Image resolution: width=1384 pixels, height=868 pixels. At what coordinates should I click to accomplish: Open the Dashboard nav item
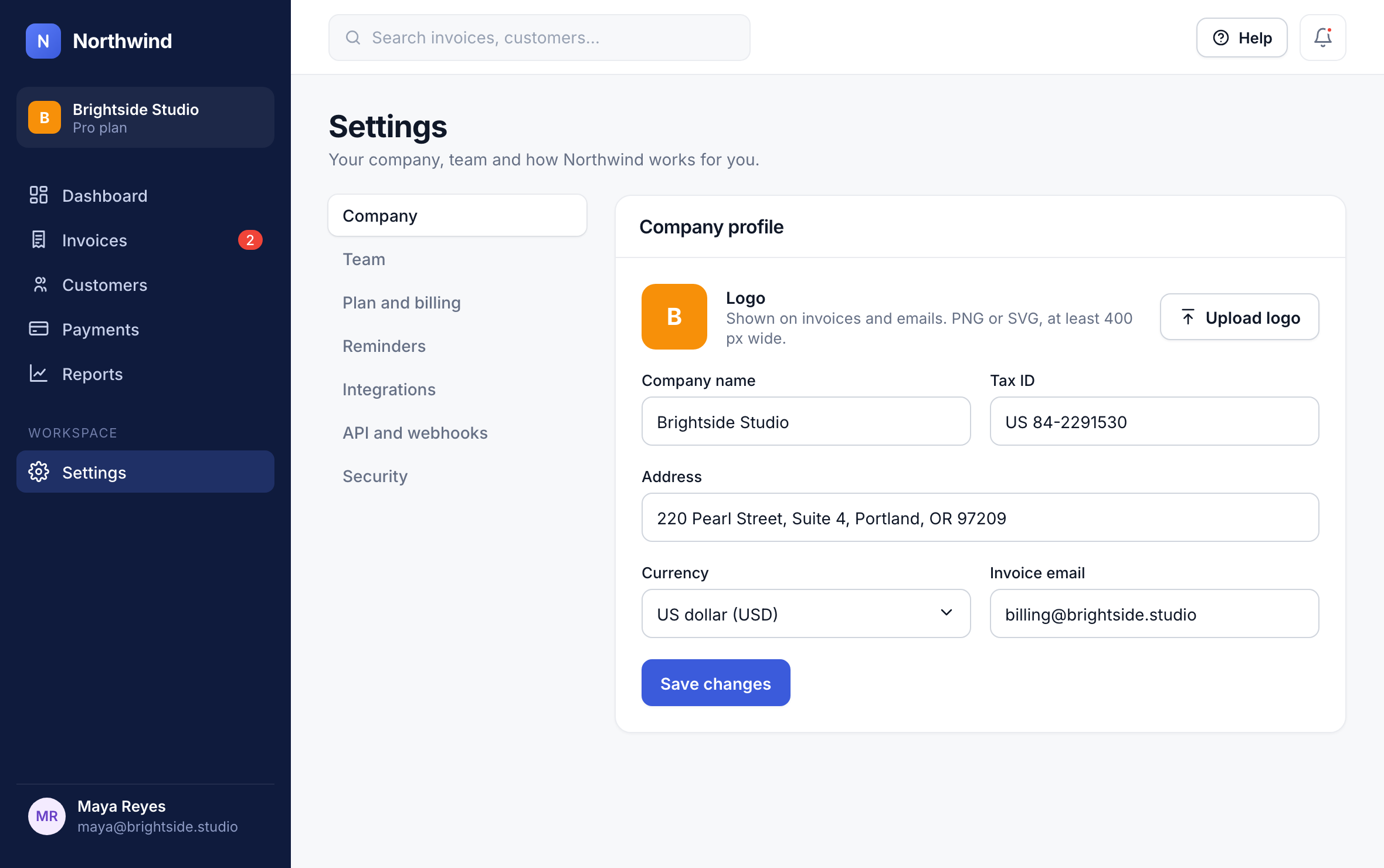[x=145, y=195]
